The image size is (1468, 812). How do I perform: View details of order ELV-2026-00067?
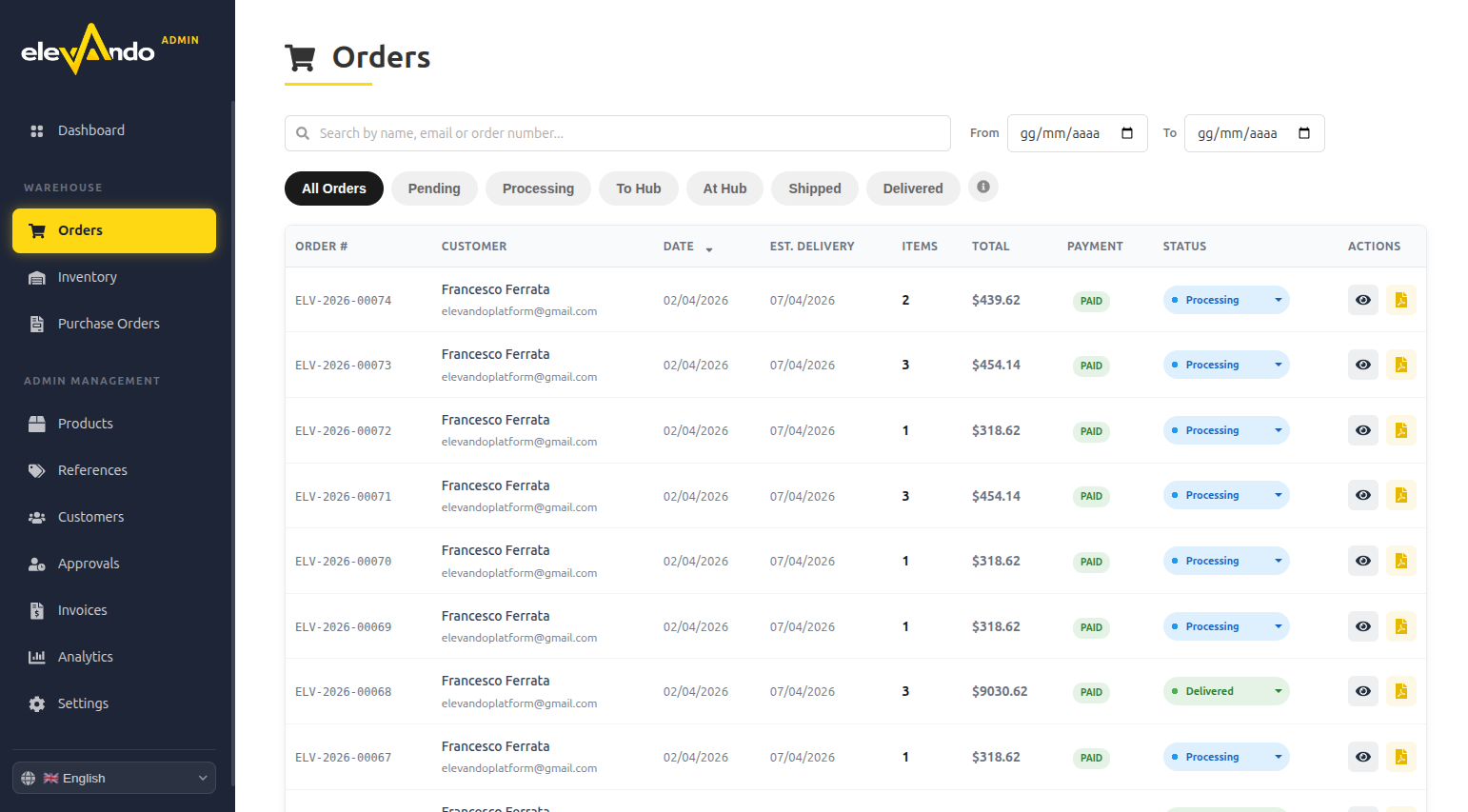tap(1363, 757)
